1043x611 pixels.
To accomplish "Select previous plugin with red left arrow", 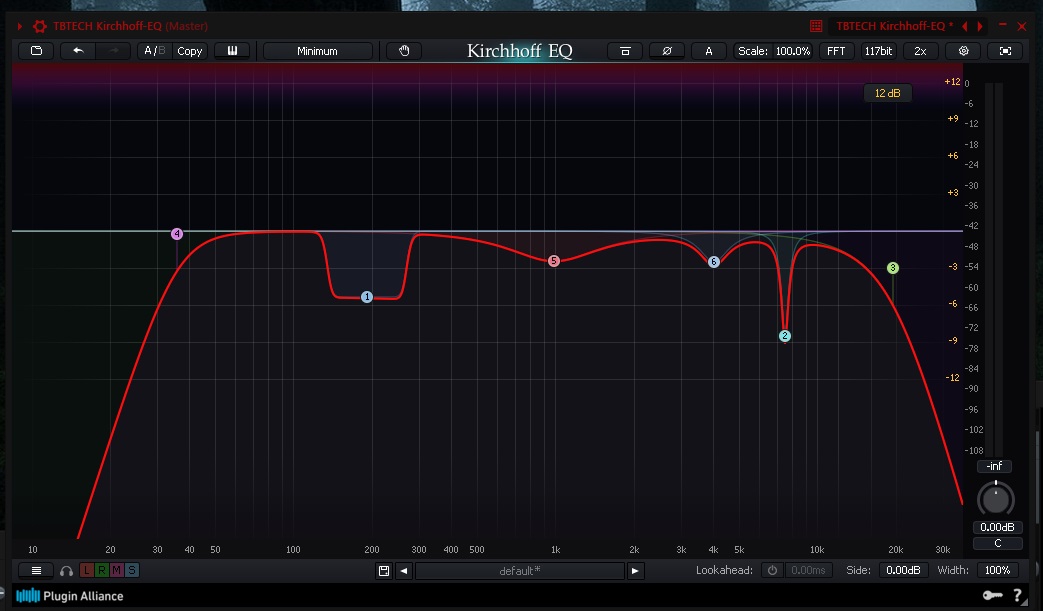I will coord(965,26).
